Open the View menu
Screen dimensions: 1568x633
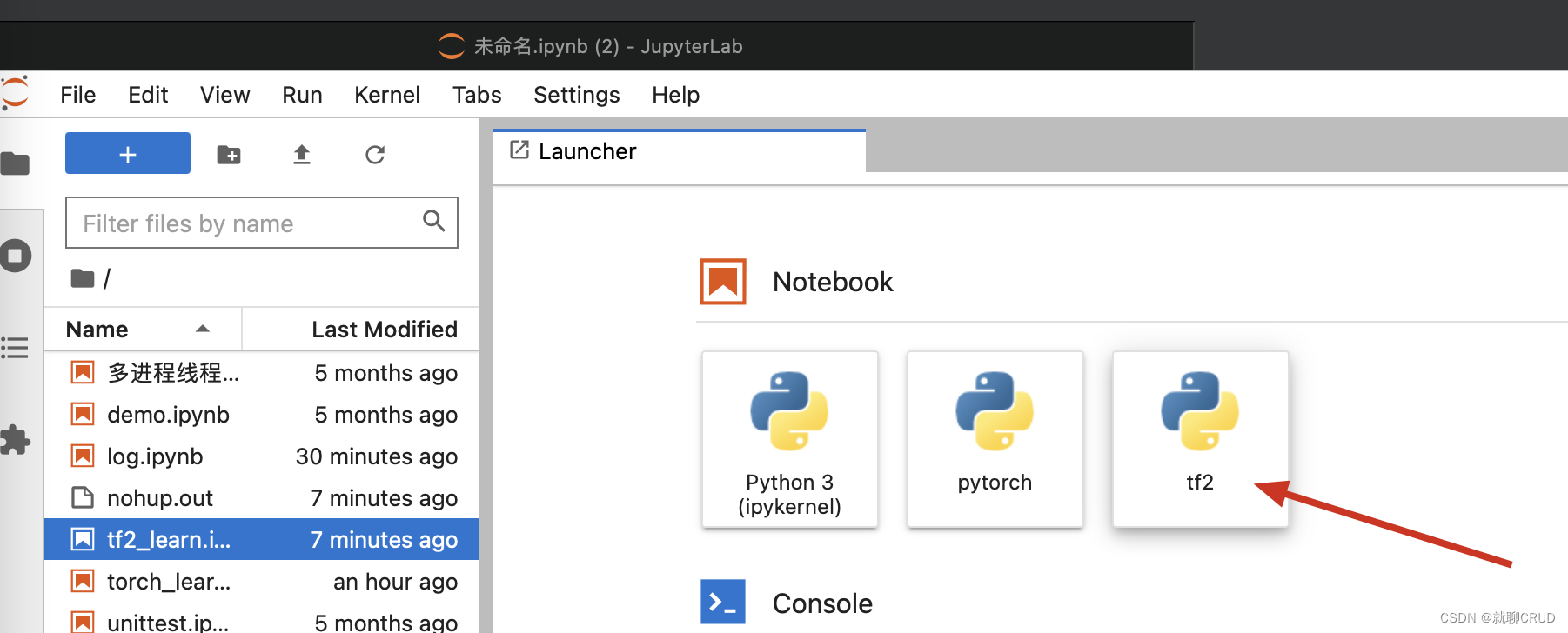[x=225, y=95]
